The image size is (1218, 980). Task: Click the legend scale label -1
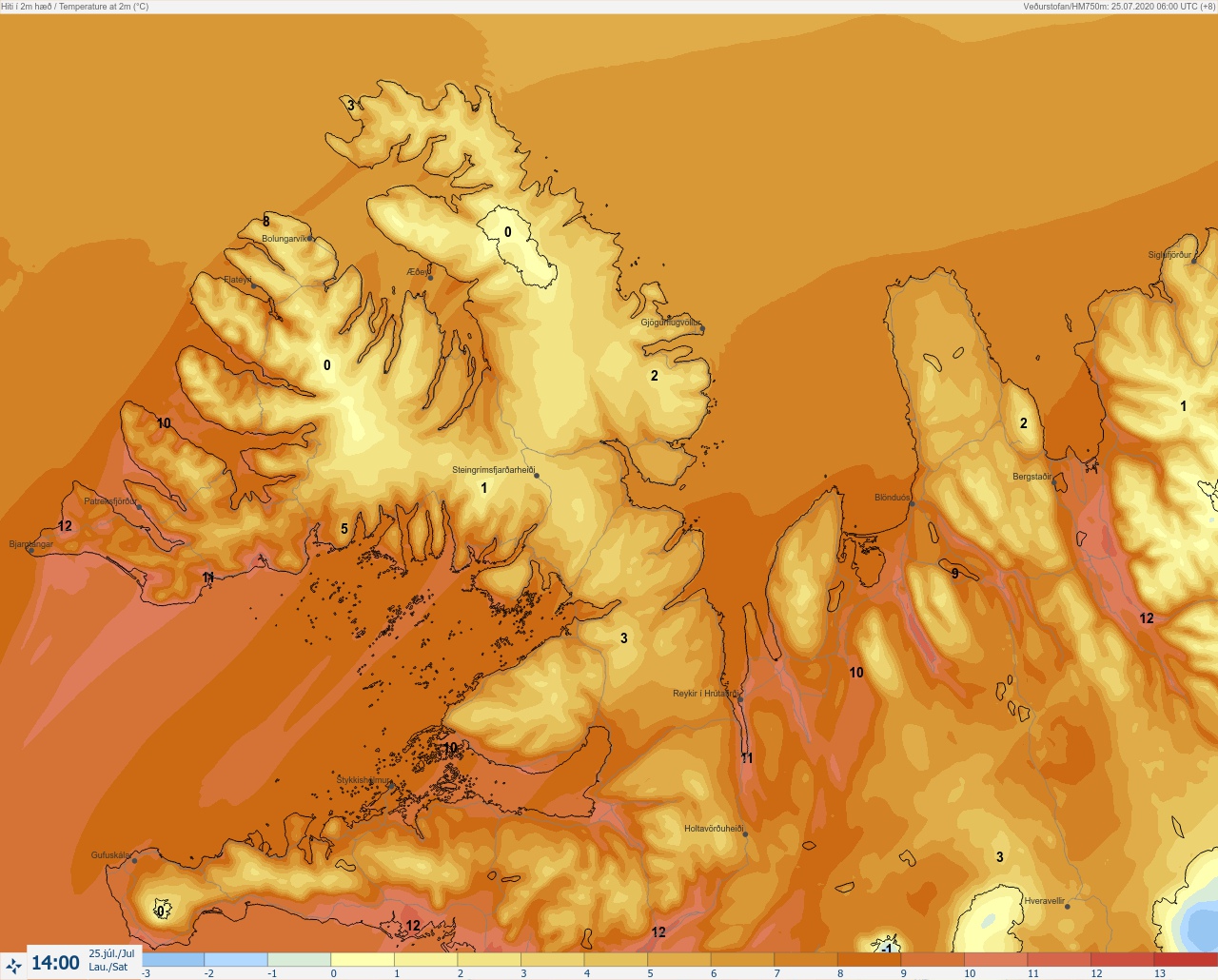[272, 973]
